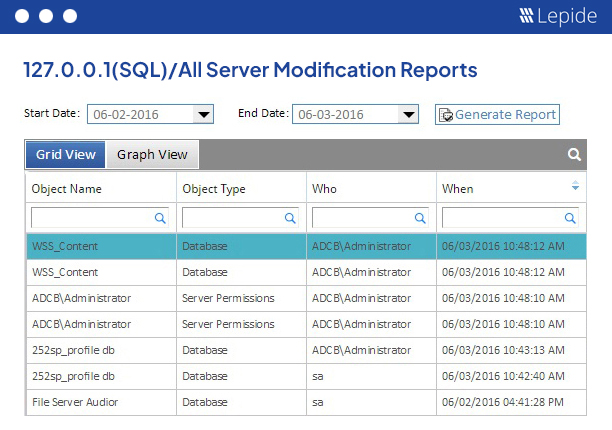Click the Lepide logo
This screenshot has height=430, width=612.
[558, 16]
